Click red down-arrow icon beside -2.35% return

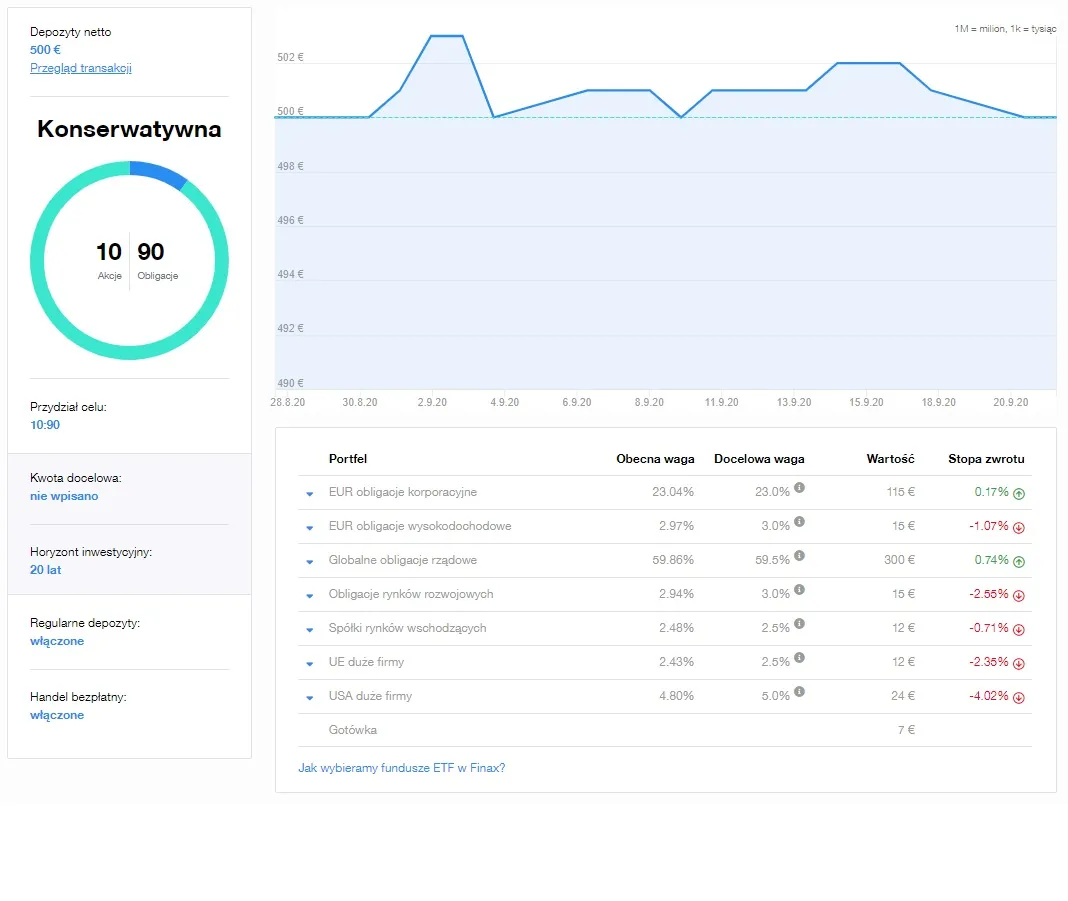click(x=1019, y=664)
